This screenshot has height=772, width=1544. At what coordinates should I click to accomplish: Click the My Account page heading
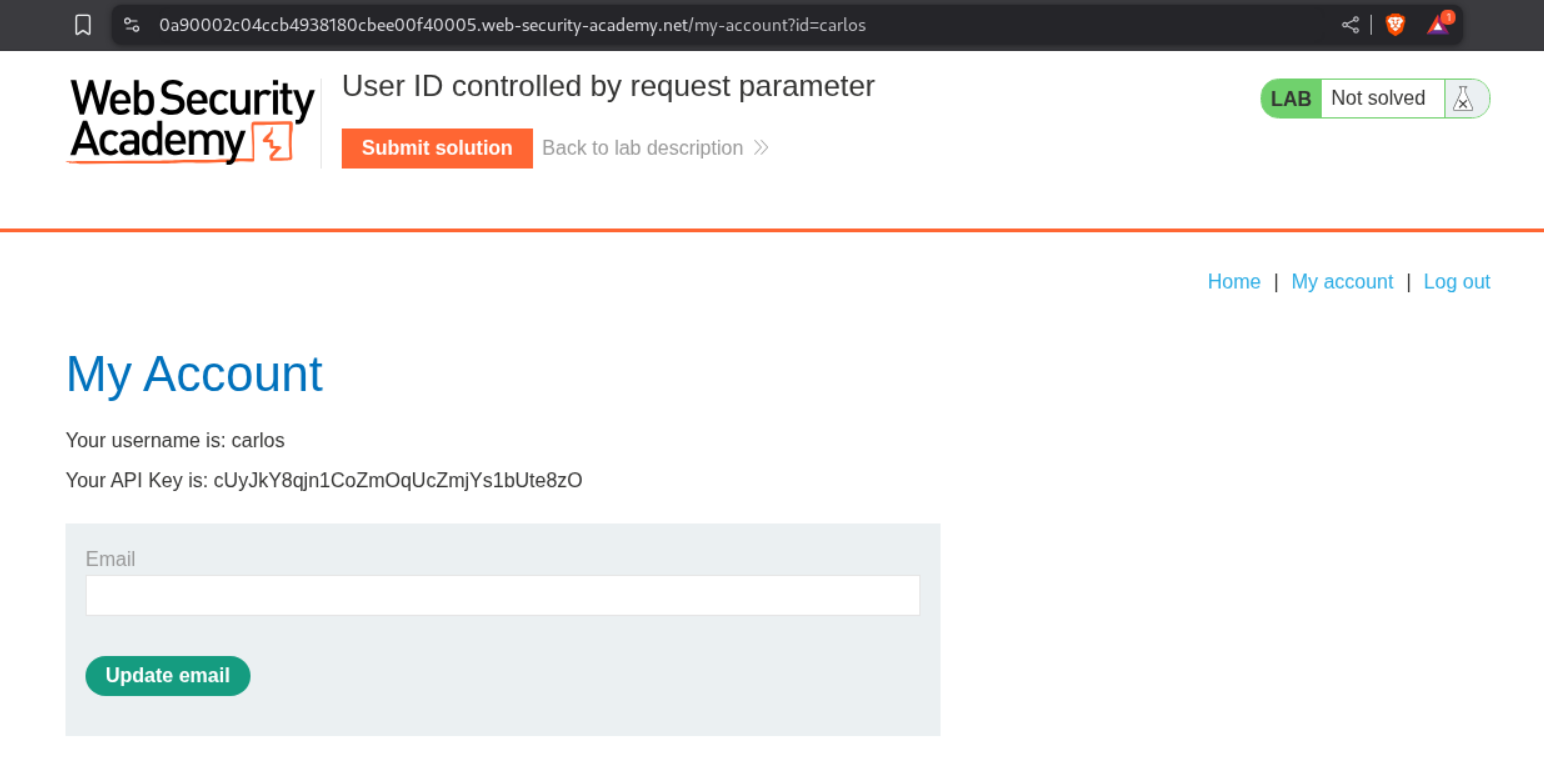pyautogui.click(x=194, y=374)
